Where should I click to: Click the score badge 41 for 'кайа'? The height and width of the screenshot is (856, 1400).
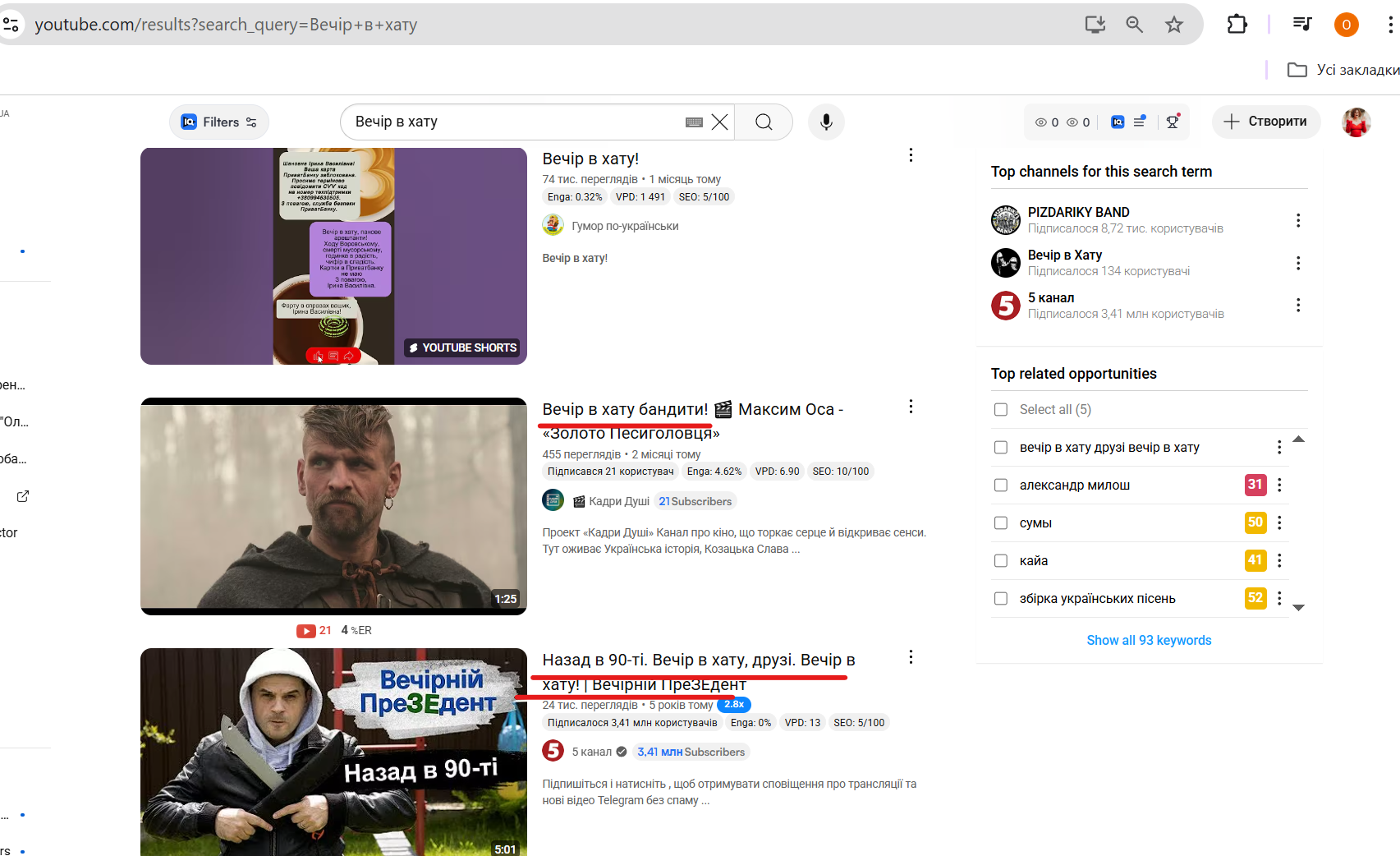1255,560
